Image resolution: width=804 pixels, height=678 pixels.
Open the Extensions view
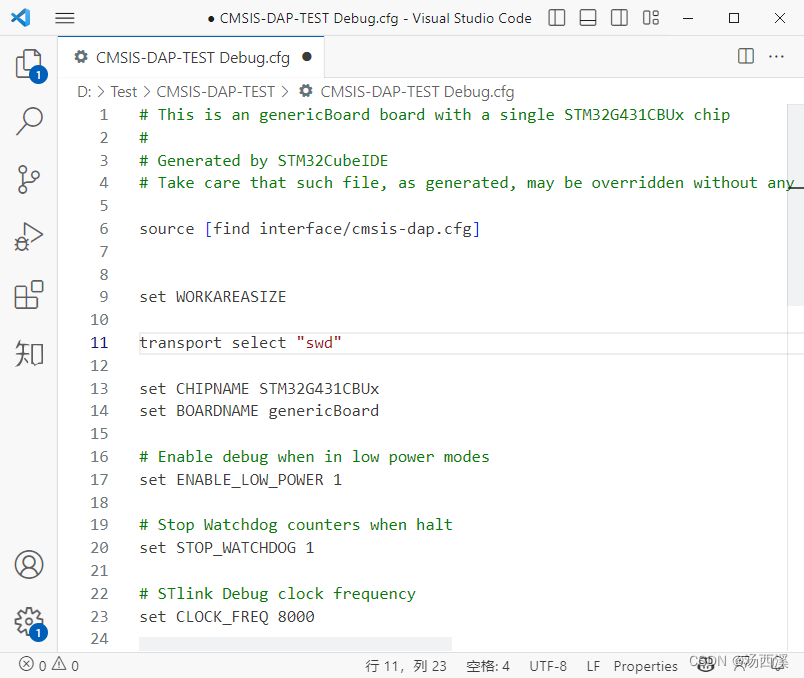28,295
